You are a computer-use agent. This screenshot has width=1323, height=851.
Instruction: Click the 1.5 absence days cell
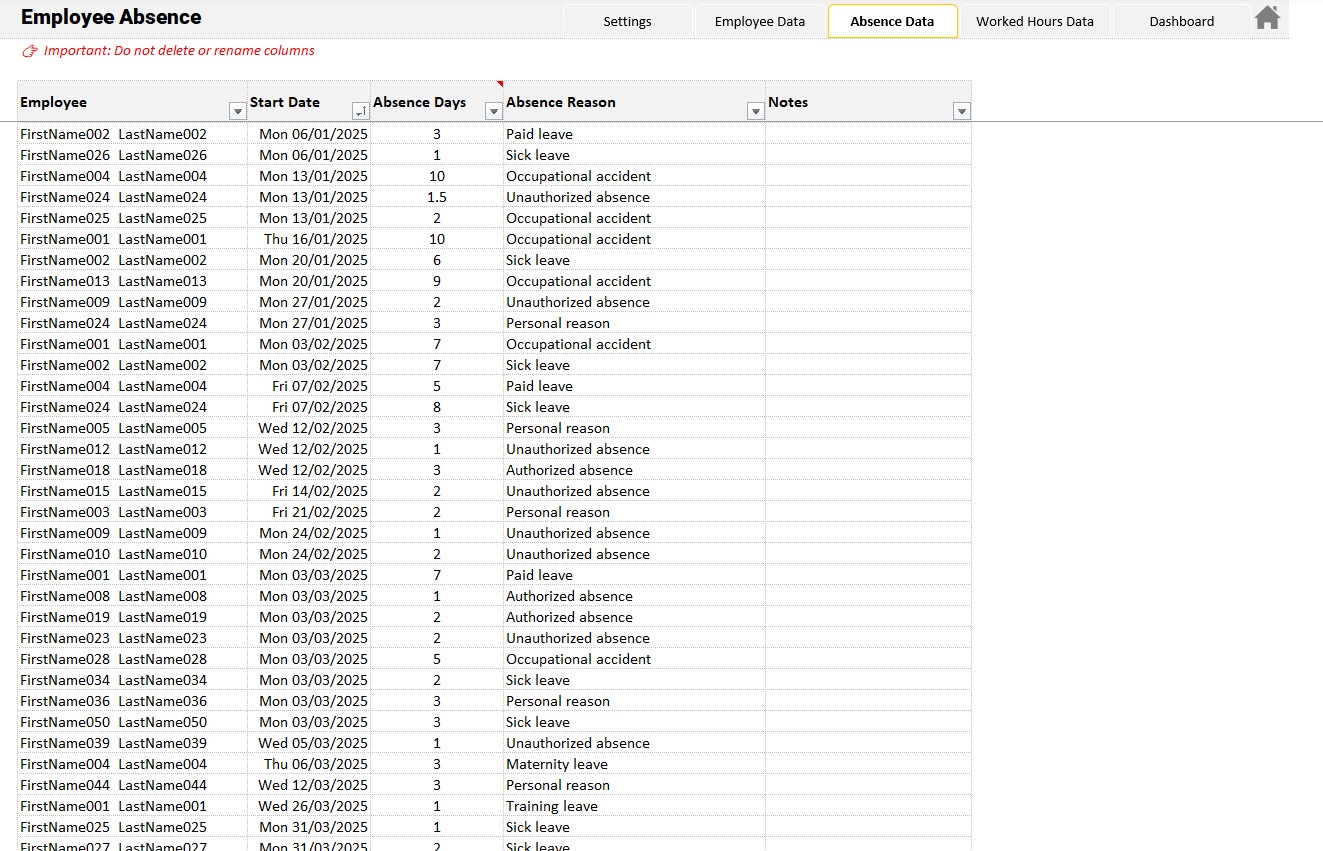[436, 197]
